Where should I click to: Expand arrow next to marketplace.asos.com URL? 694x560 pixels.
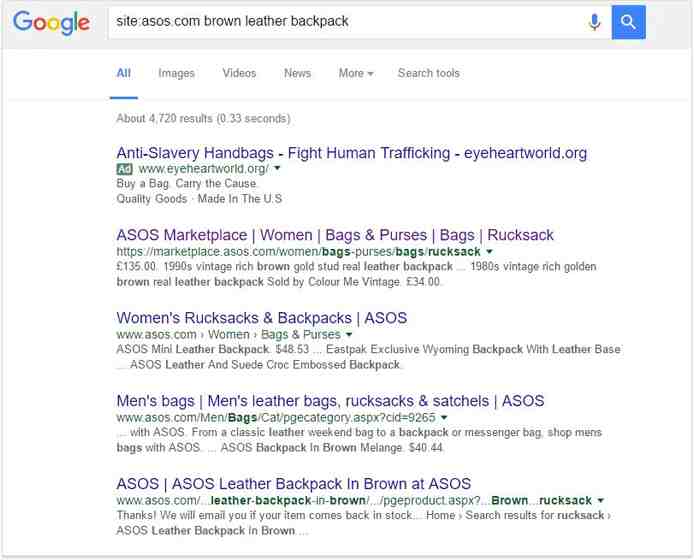click(489, 251)
